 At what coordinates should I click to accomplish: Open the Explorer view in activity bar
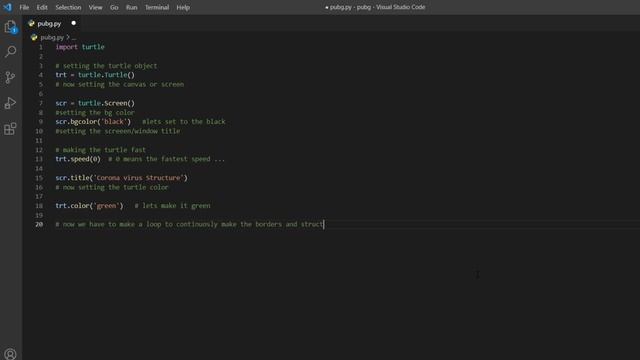[10, 27]
